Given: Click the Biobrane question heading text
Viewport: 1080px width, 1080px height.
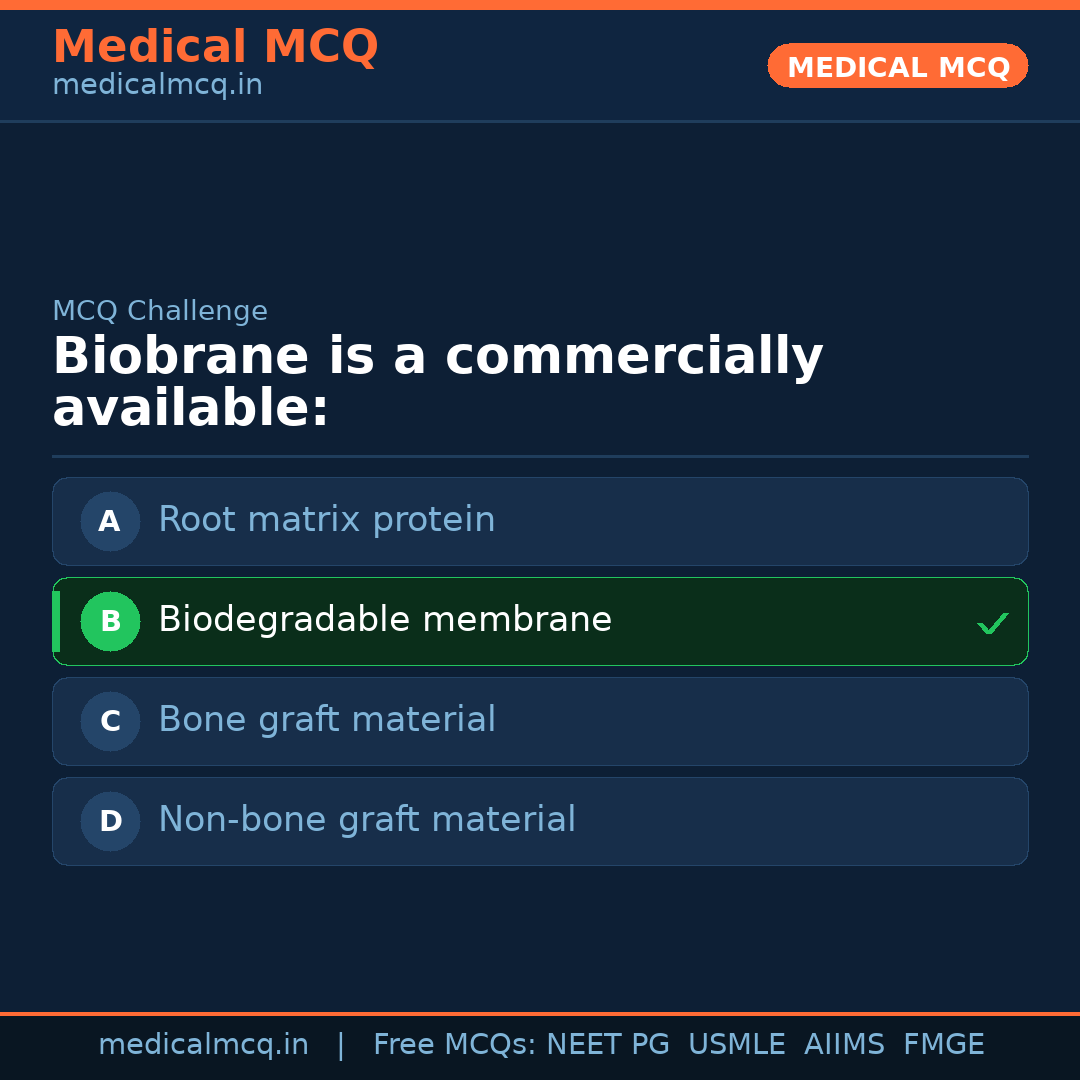Looking at the screenshot, I should click(x=437, y=383).
